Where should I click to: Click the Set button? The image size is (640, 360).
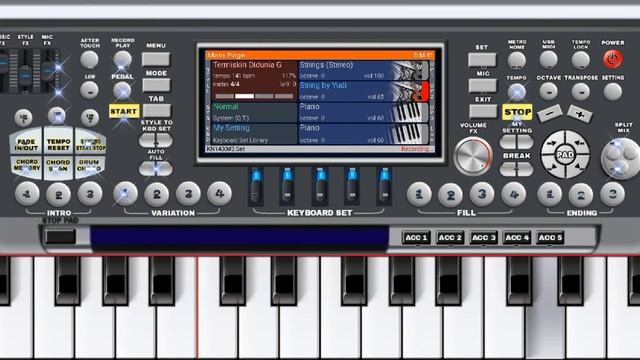pos(482,60)
